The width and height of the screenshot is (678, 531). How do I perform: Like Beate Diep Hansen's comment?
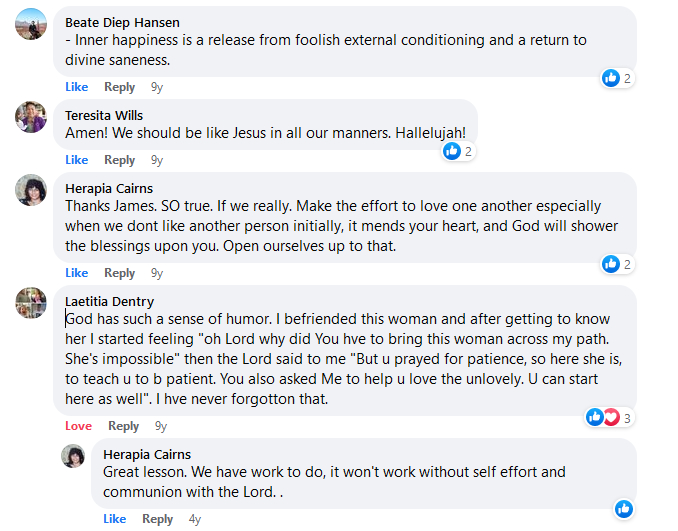[77, 87]
